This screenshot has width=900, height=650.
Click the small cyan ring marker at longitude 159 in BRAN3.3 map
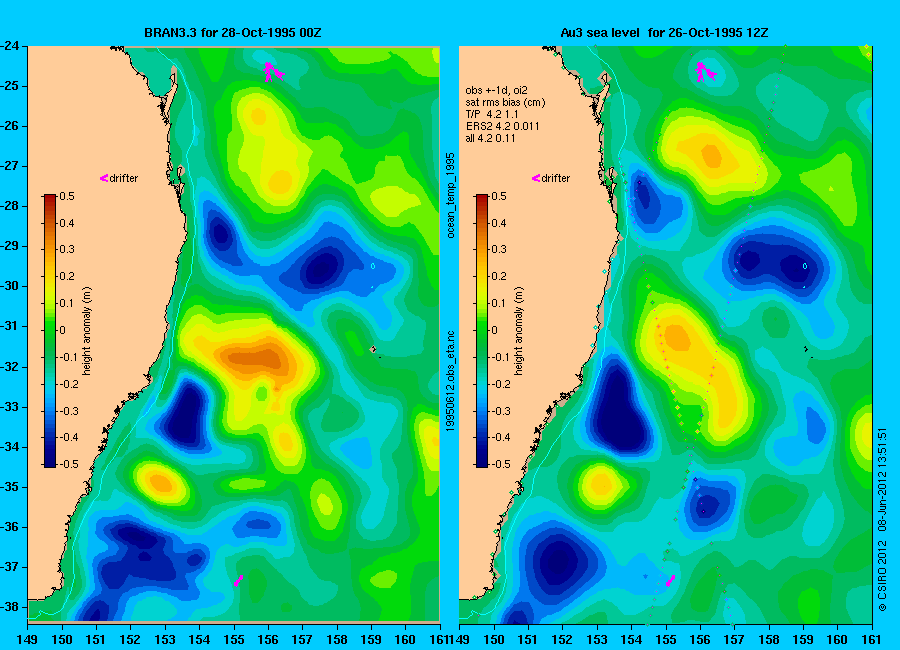(x=373, y=266)
